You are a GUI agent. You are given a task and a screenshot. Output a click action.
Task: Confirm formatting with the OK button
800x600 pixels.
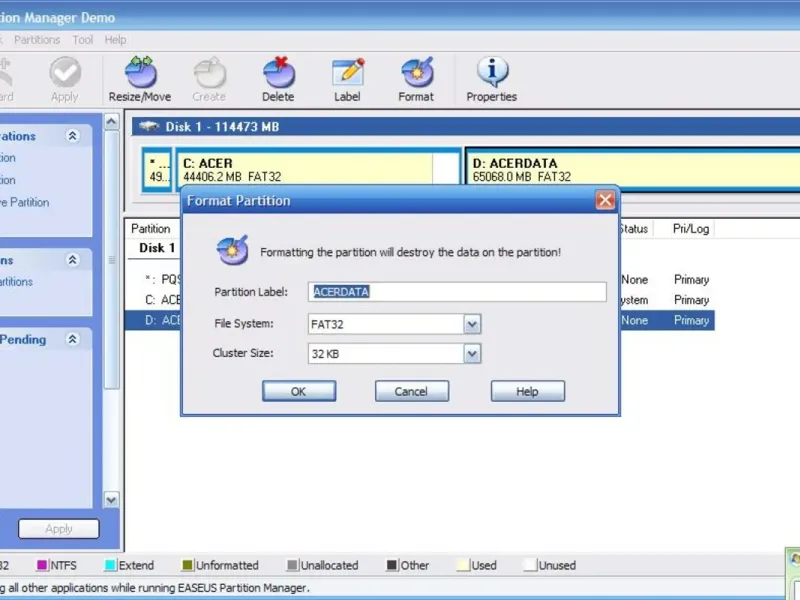tap(299, 391)
